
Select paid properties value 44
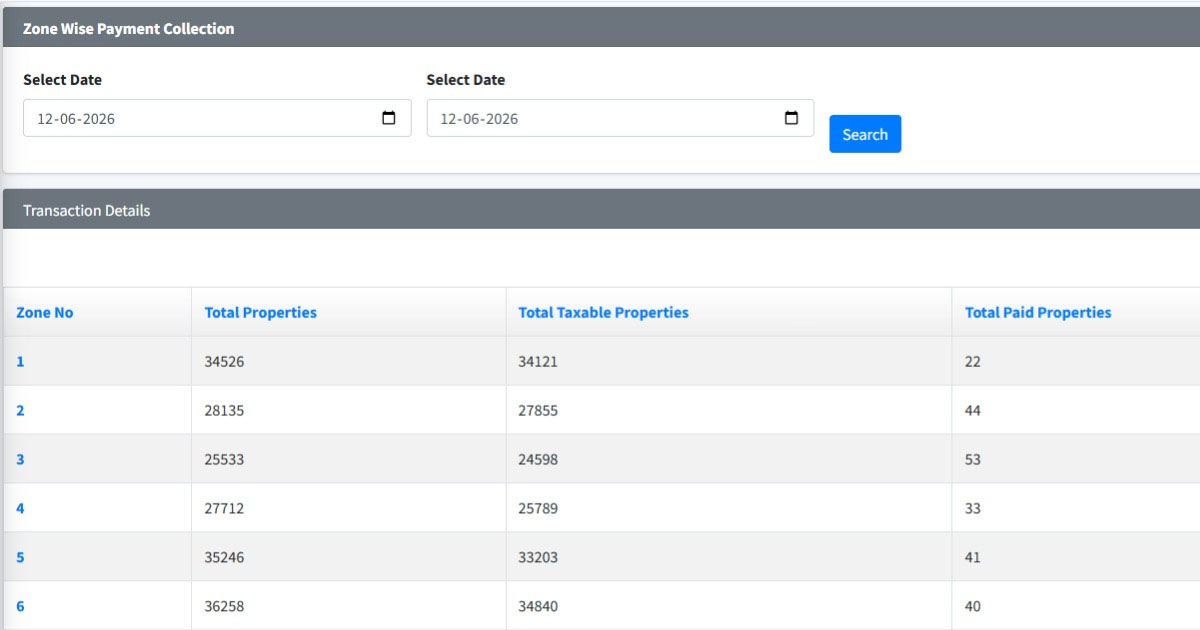pos(973,410)
